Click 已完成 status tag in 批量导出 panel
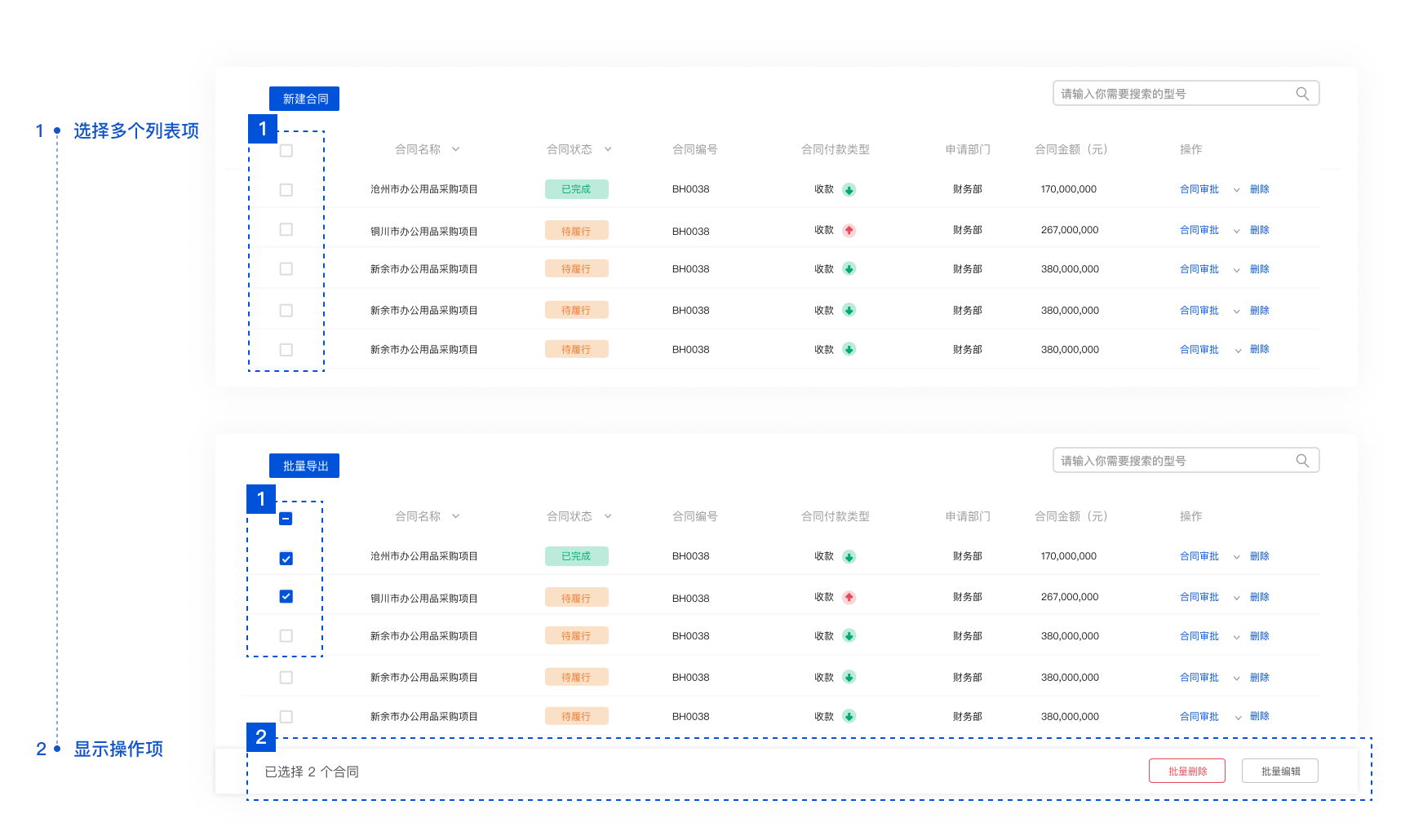This screenshot has width=1423, height=840. [x=577, y=556]
